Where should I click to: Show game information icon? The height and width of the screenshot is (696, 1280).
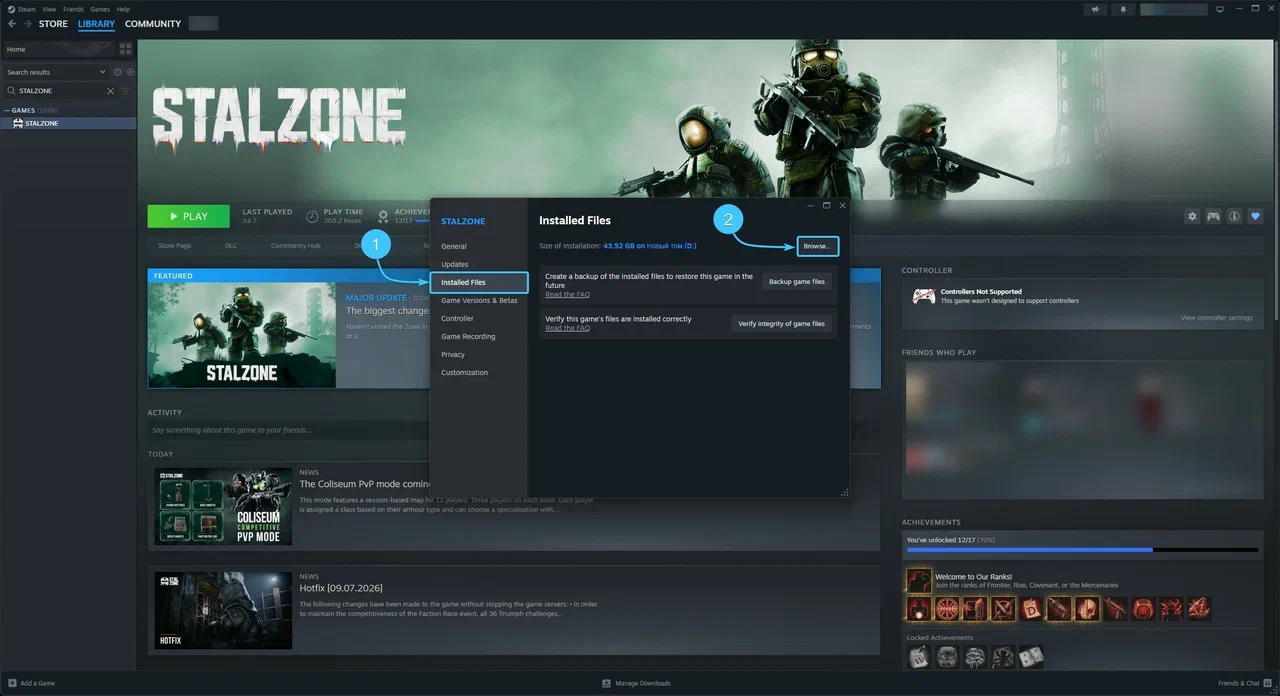pos(1235,216)
